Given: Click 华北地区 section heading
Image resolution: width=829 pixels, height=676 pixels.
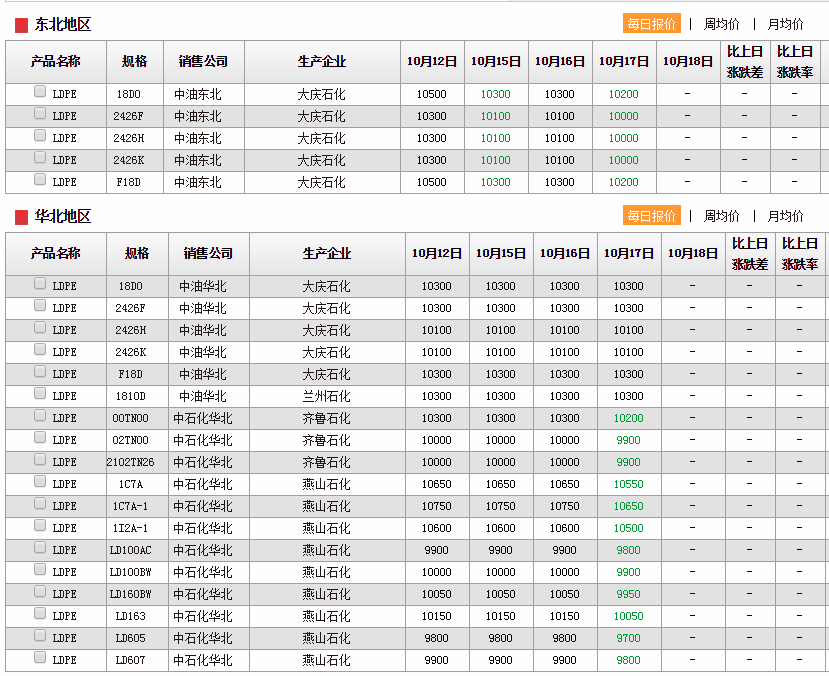Looking at the screenshot, I should click(x=62, y=216).
